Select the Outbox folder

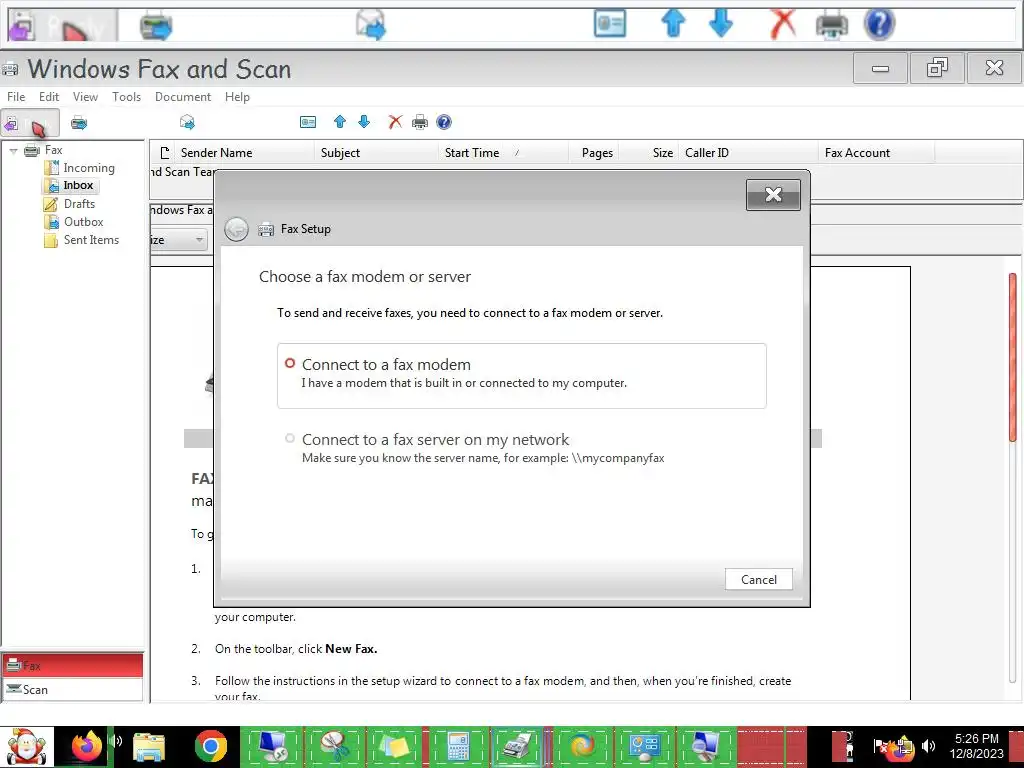(x=74, y=222)
